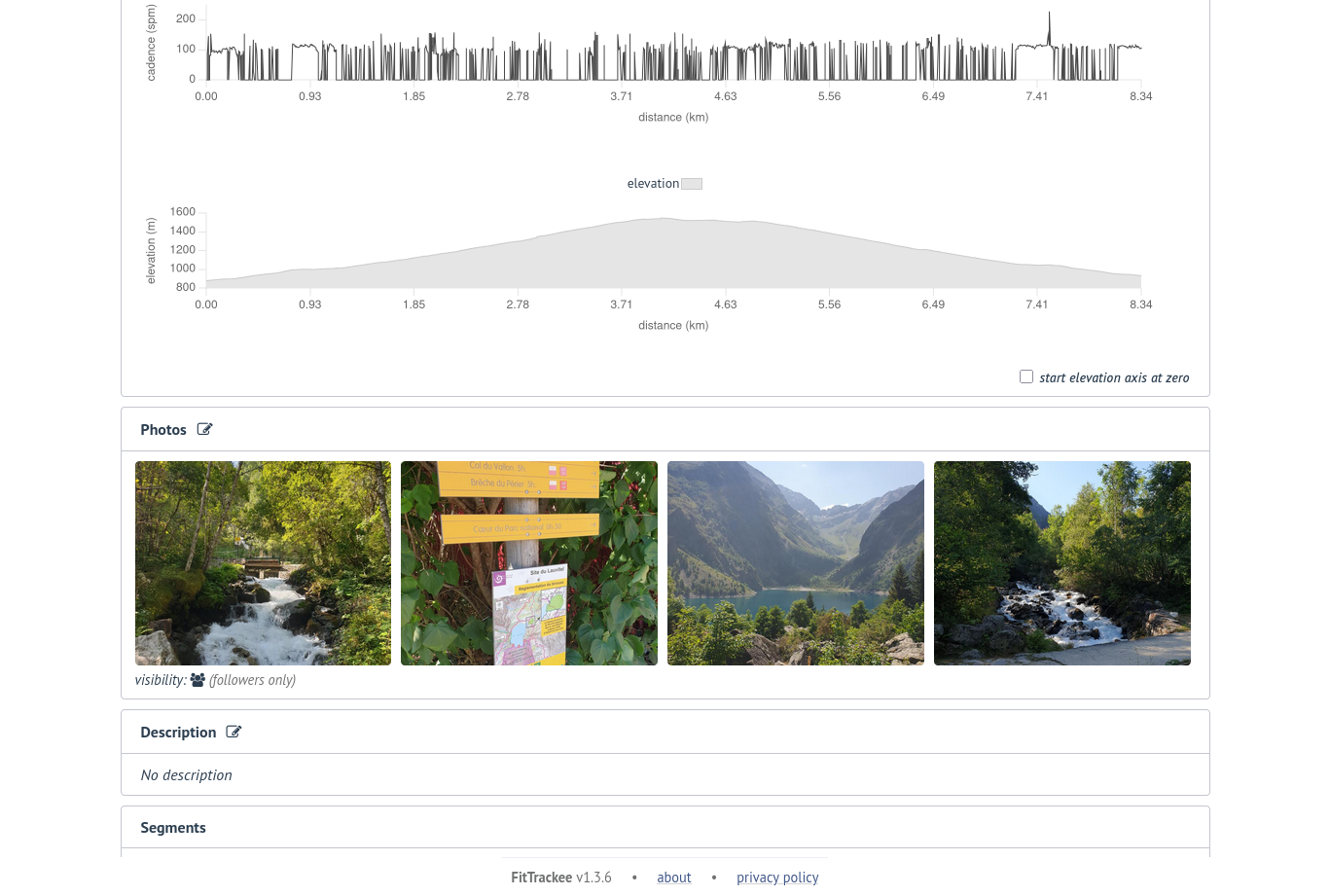
Task: Toggle the elevation legend color swatch
Action: pos(692,184)
